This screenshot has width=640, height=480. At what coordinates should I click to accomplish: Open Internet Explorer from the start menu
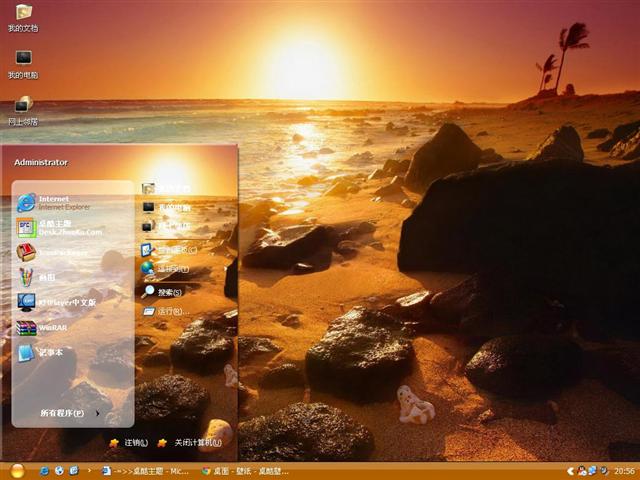(x=55, y=202)
